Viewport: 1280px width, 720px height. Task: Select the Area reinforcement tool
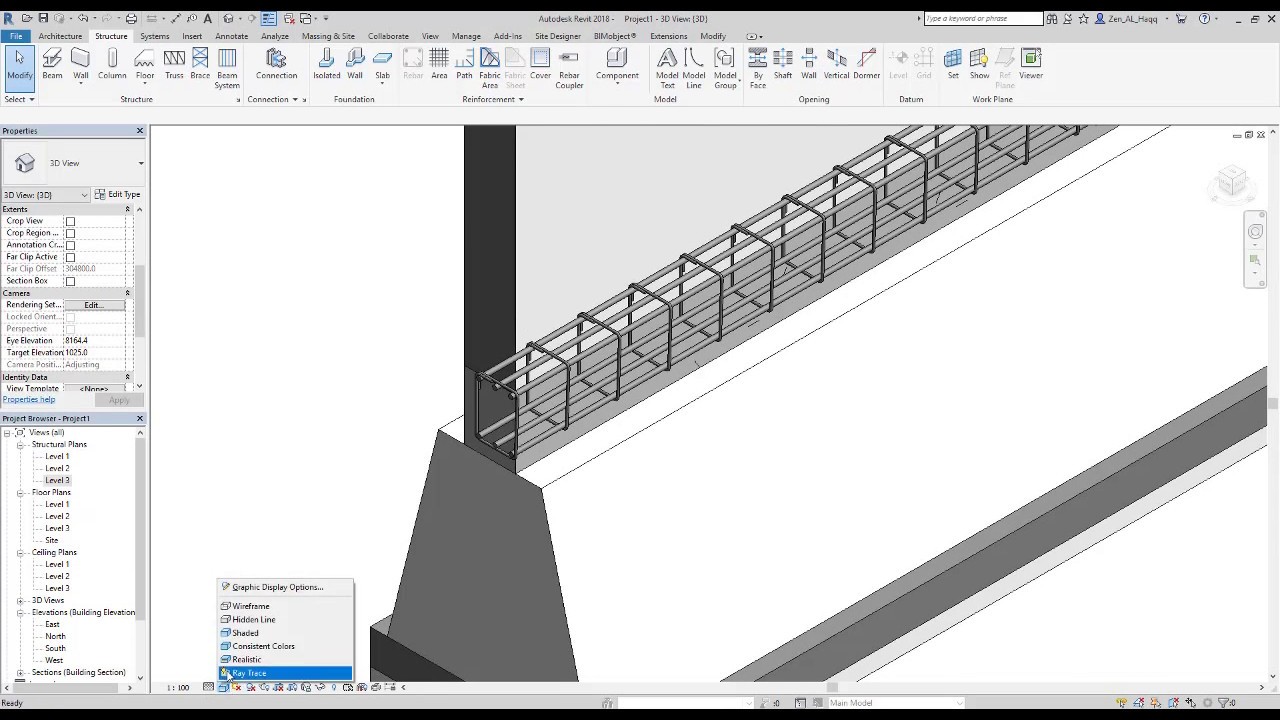(439, 65)
